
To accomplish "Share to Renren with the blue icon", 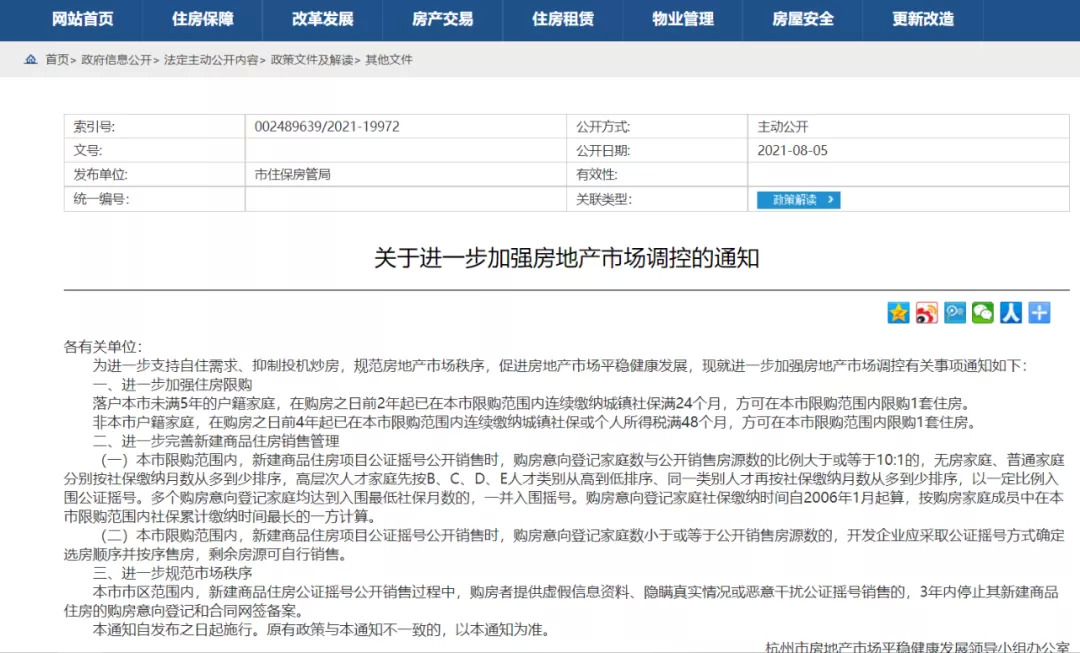I will coord(1011,313).
